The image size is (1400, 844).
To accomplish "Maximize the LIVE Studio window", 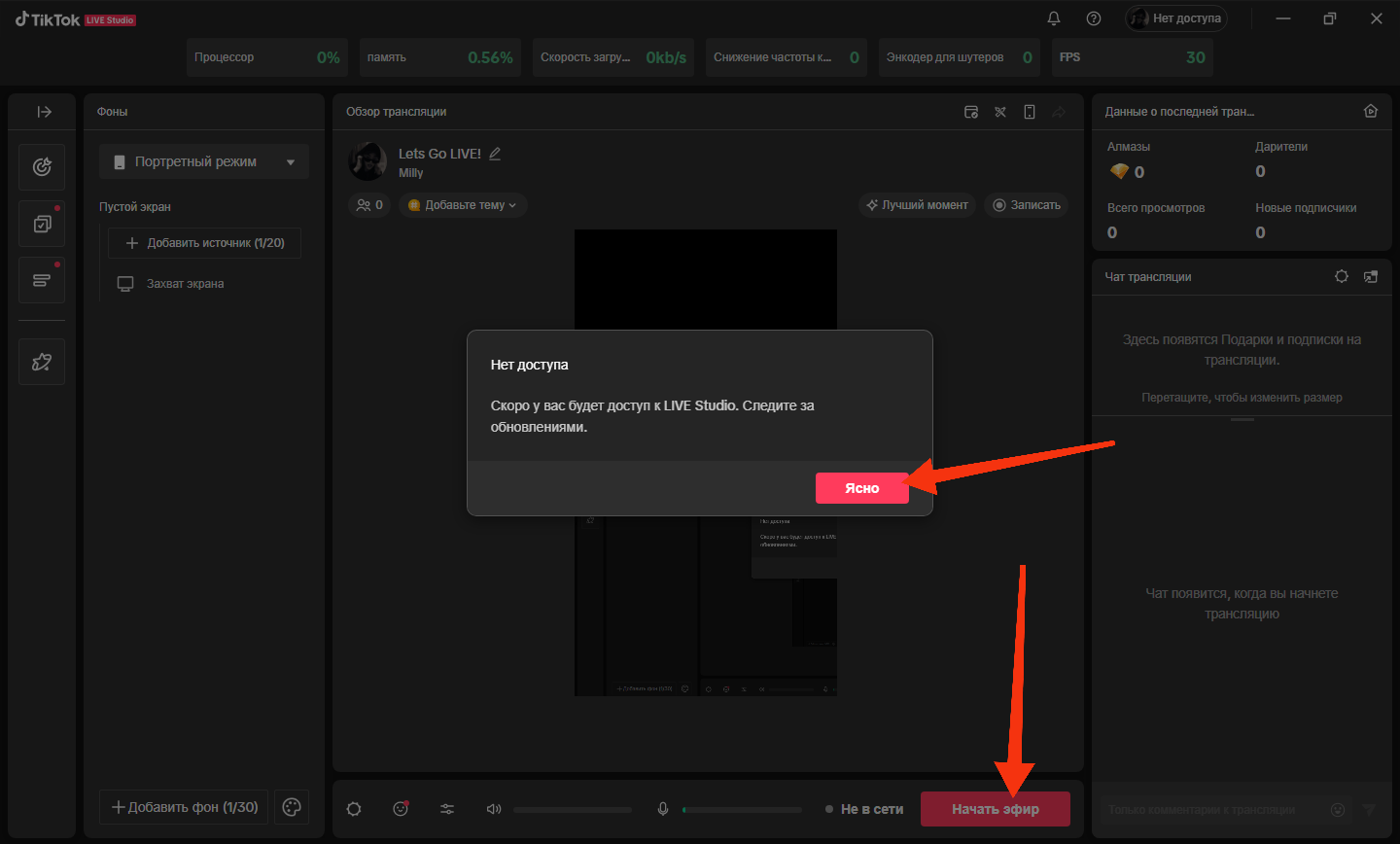I will [1330, 18].
